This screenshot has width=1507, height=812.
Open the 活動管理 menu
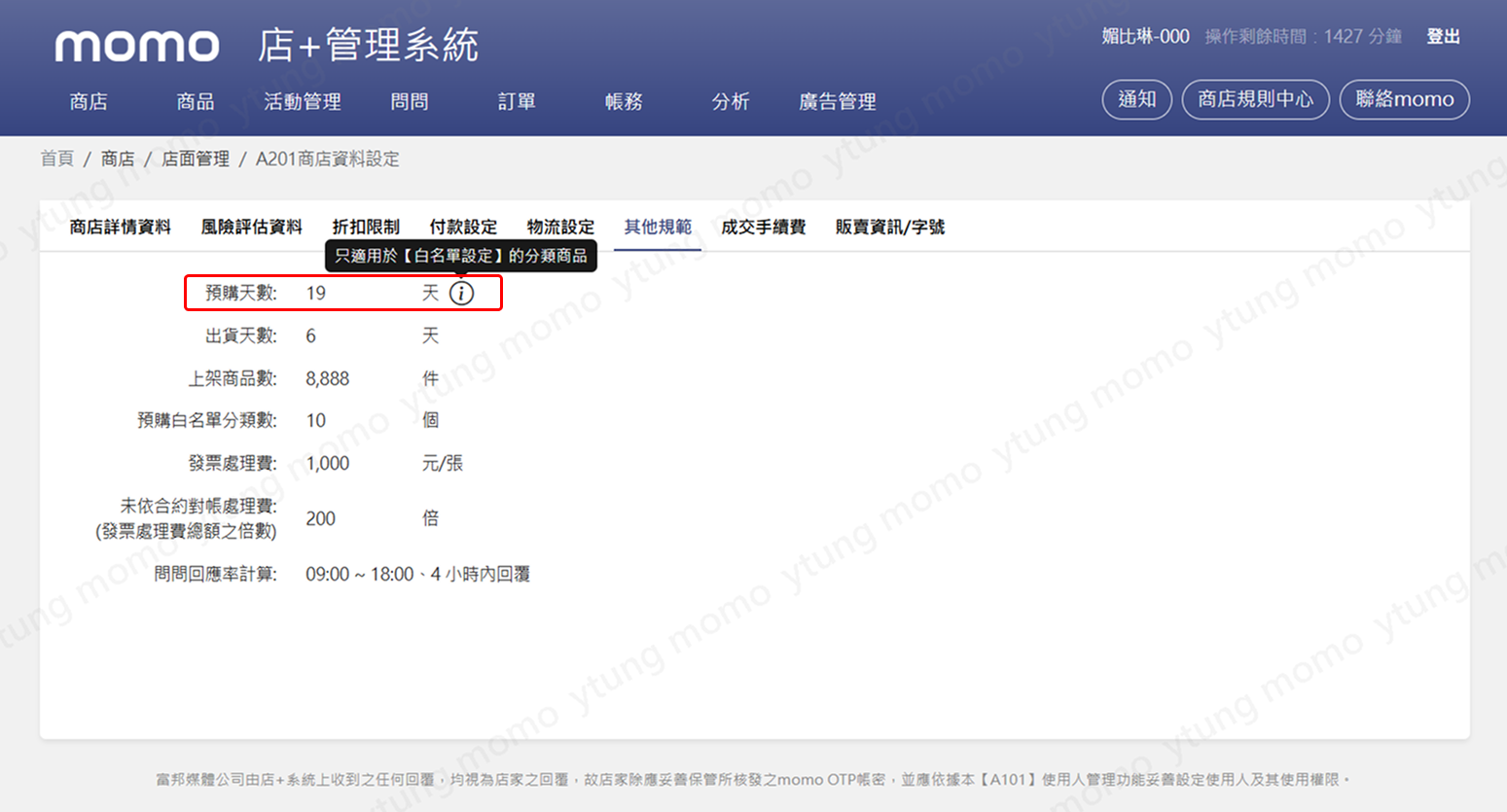coord(303,101)
